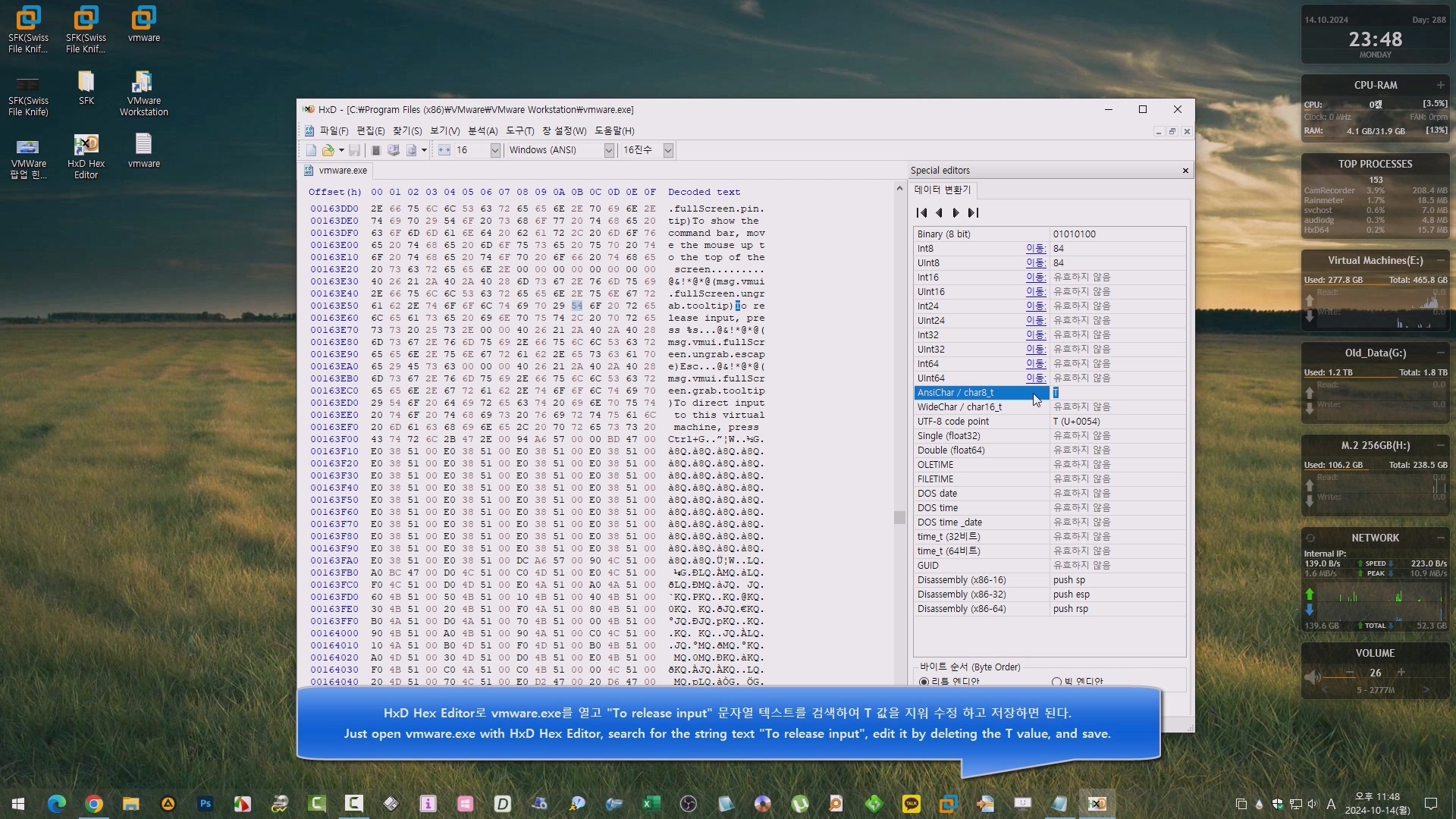This screenshot has height=819, width=1456.
Task: Increase volume with the plus button
Action: tap(1401, 673)
